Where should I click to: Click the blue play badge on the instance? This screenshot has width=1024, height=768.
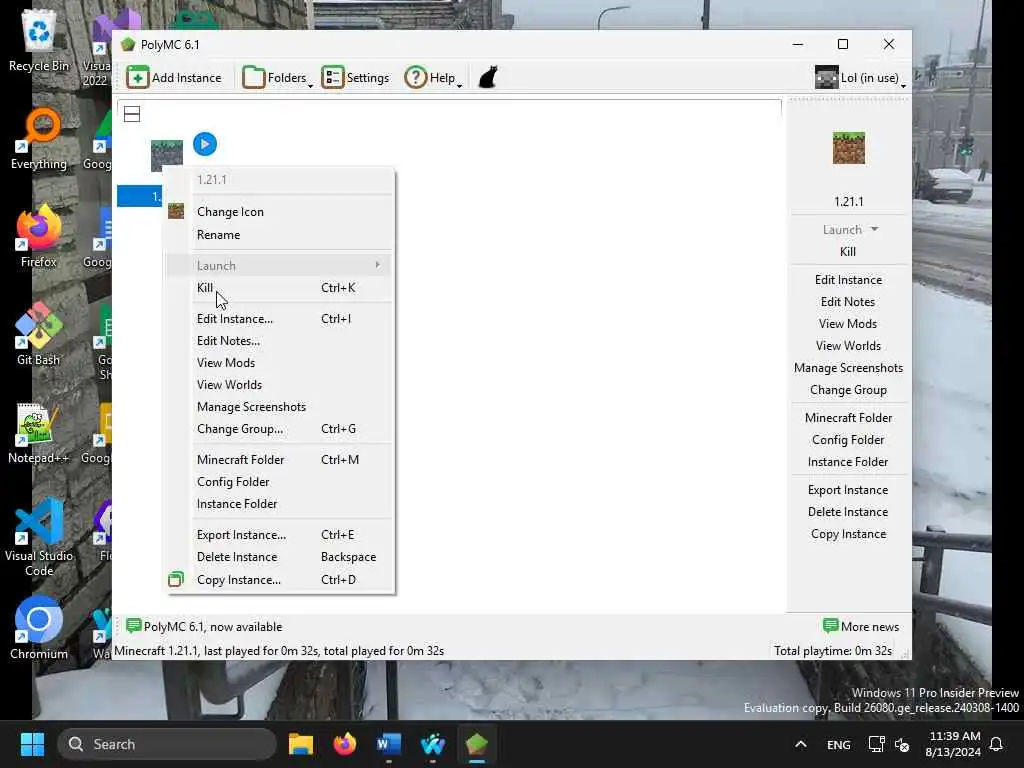coord(205,144)
